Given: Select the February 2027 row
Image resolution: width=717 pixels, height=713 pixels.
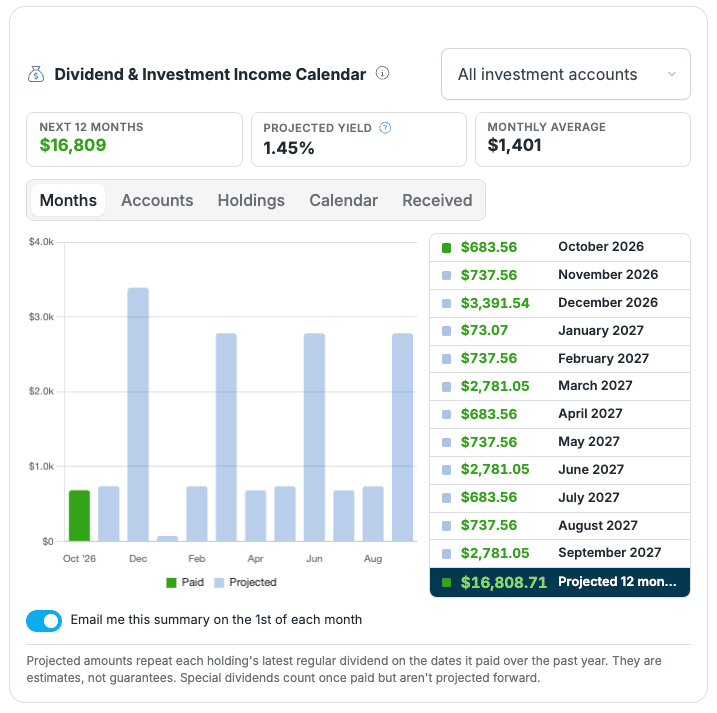Looking at the screenshot, I should tap(560, 359).
